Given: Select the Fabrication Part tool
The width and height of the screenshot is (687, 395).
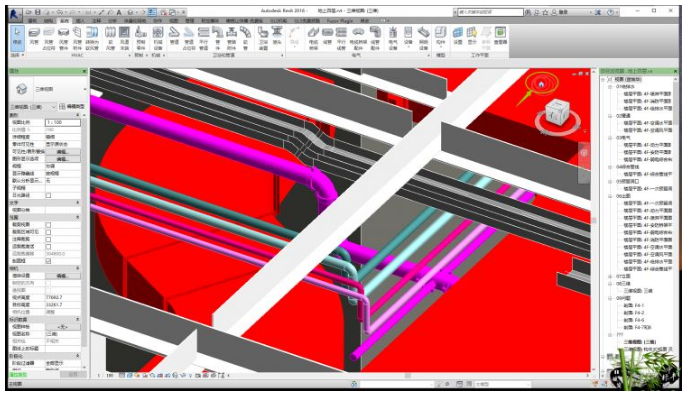Looking at the screenshot, I should 141,37.
